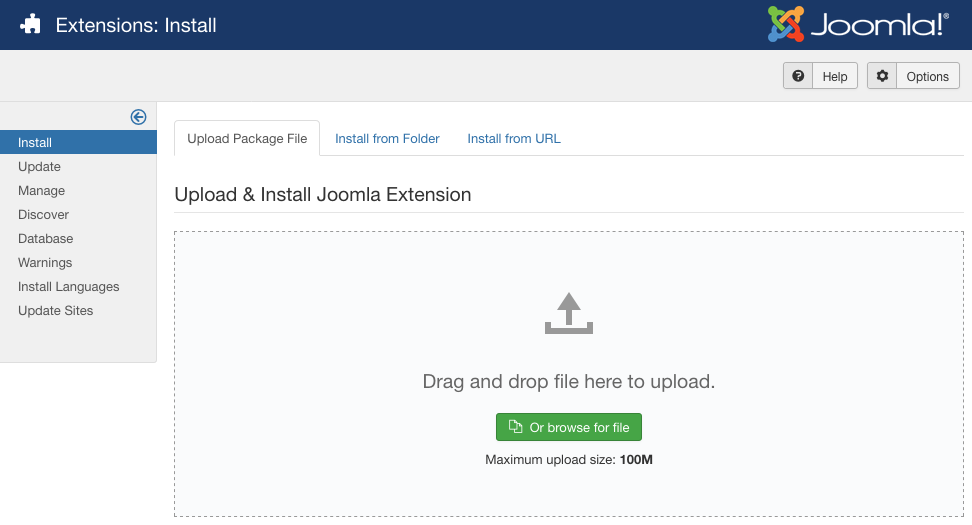Open Install Languages in the sidebar
The image size is (972, 525).
click(68, 286)
